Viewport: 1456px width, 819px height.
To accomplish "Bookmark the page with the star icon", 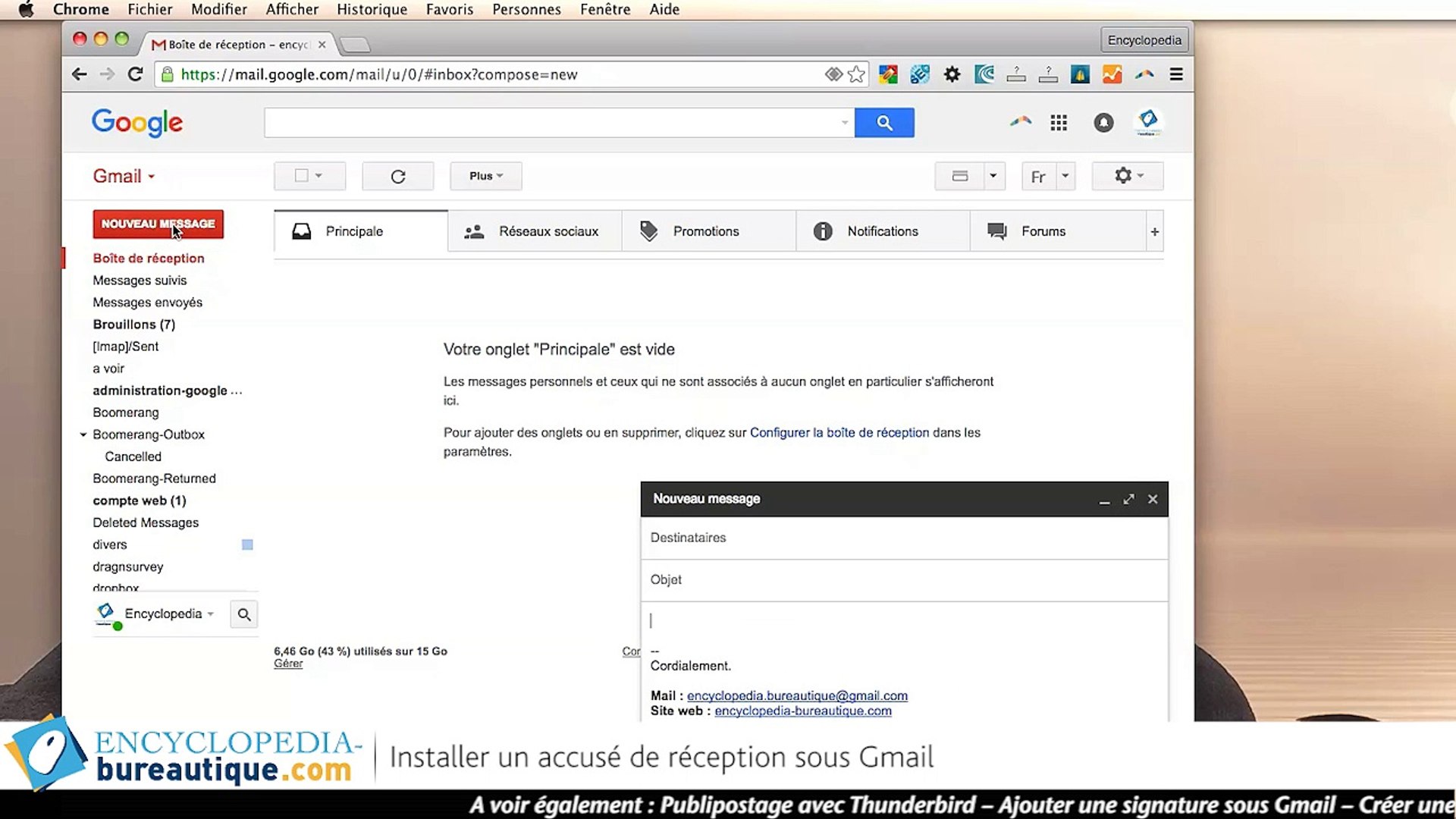I will tap(856, 74).
